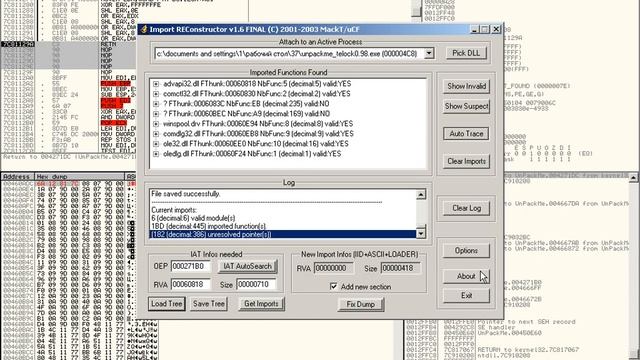
Task: Run Auto Trace on imports
Action: 466,133
